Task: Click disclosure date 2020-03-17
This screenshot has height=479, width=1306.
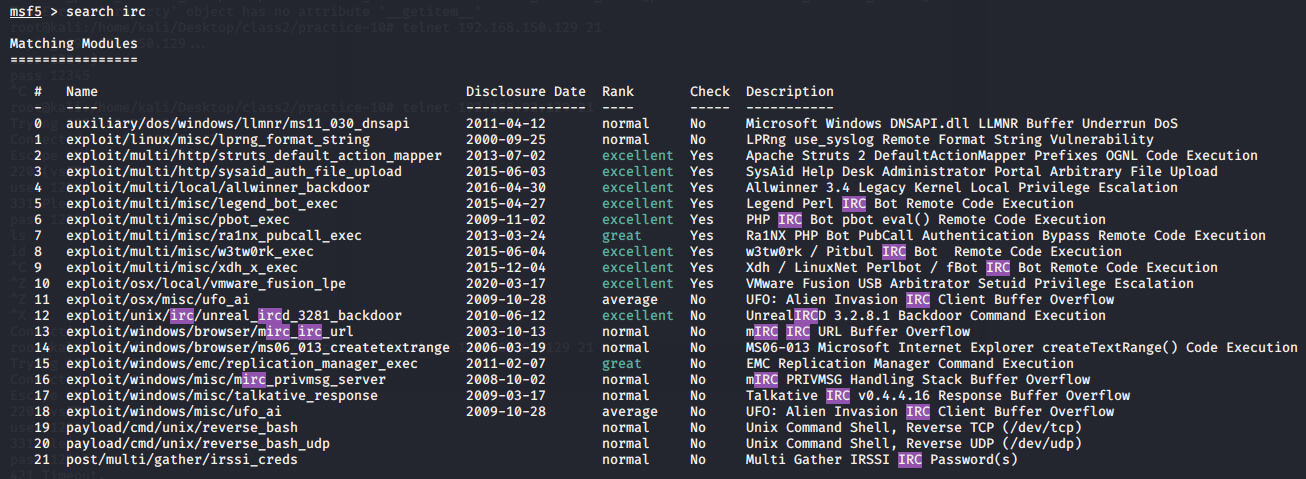Action: click(x=506, y=284)
